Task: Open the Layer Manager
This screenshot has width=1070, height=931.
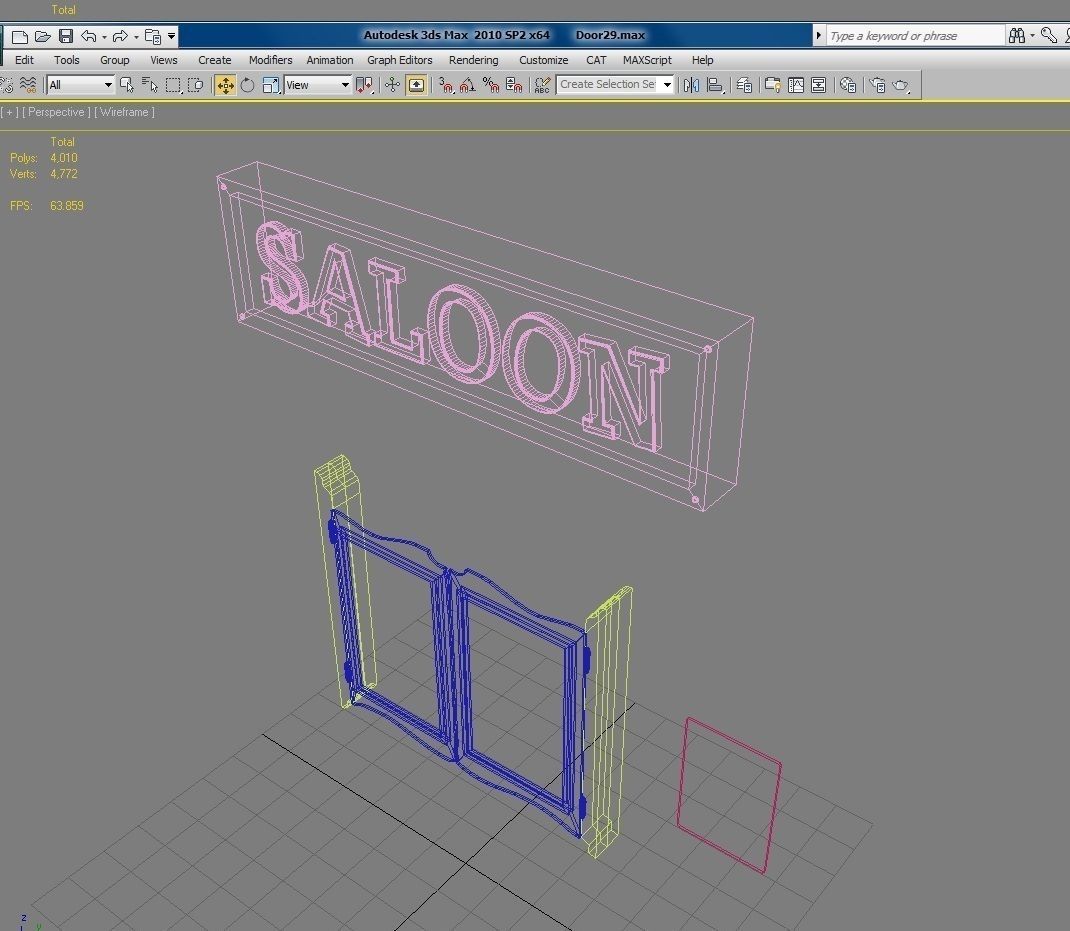Action: pos(744,85)
